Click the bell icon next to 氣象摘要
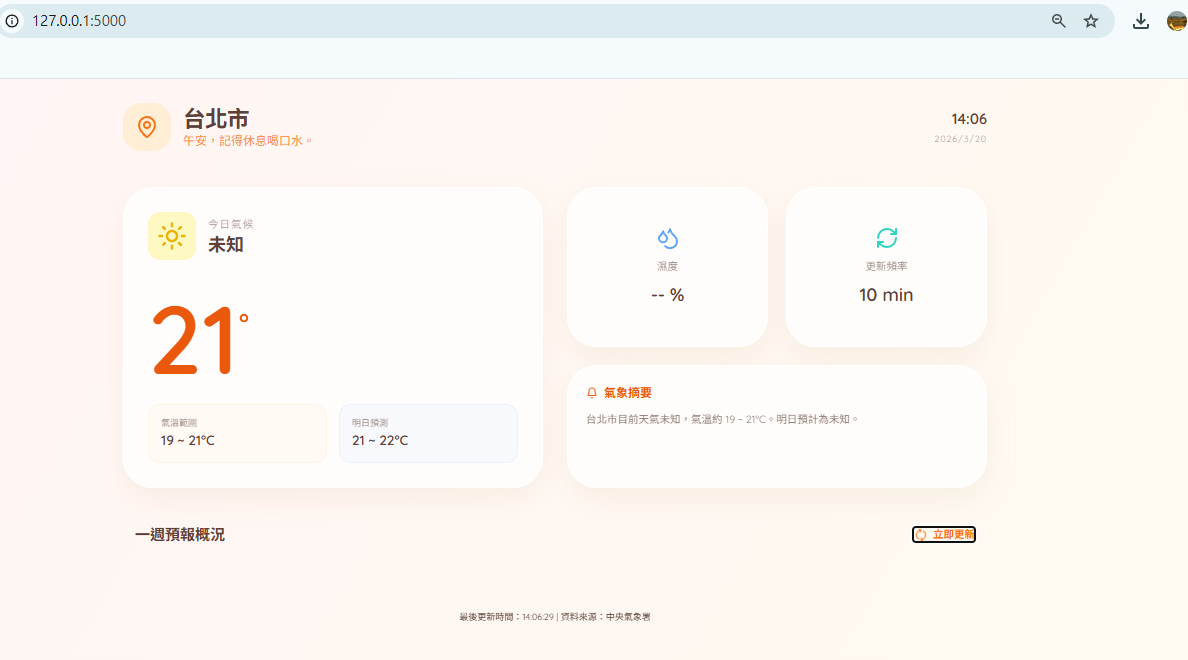 point(589,392)
